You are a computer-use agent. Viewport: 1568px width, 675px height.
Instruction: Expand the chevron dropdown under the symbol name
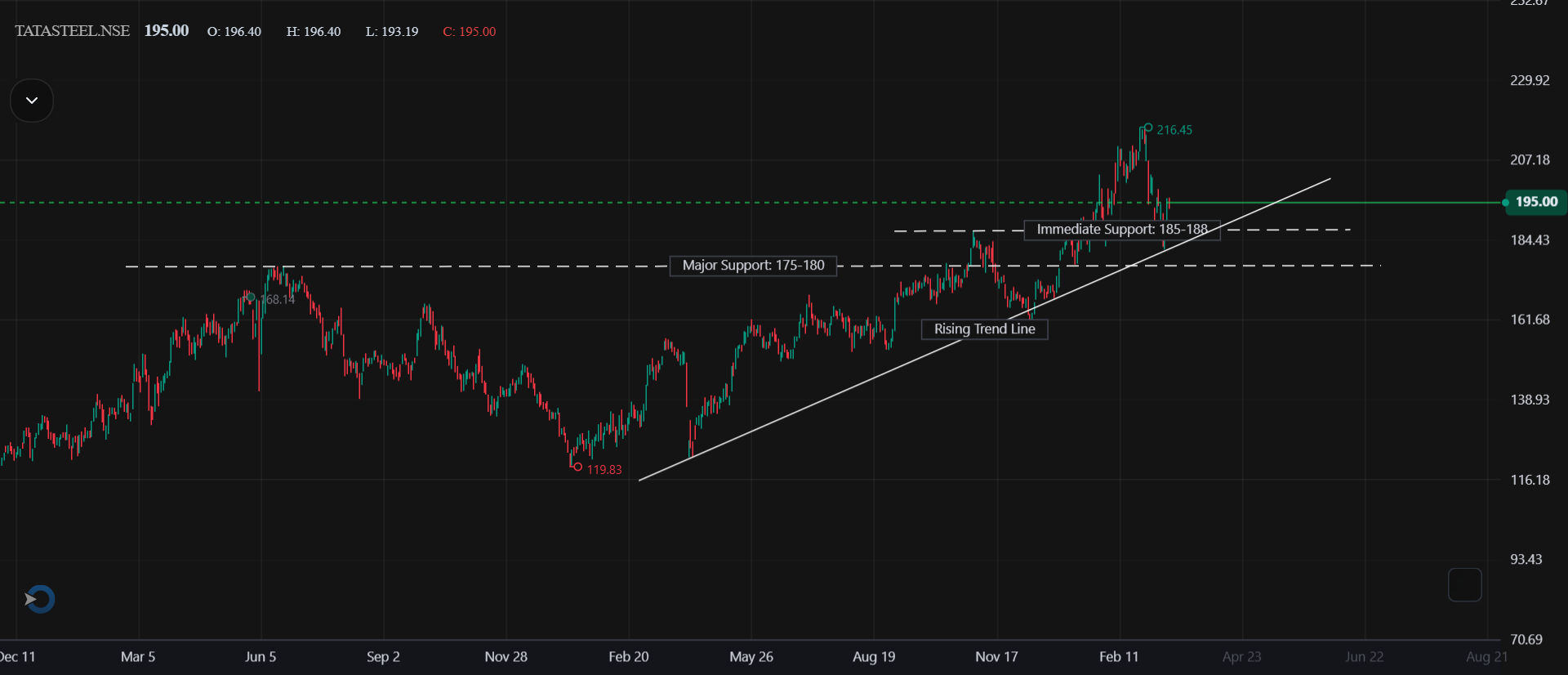click(x=32, y=101)
